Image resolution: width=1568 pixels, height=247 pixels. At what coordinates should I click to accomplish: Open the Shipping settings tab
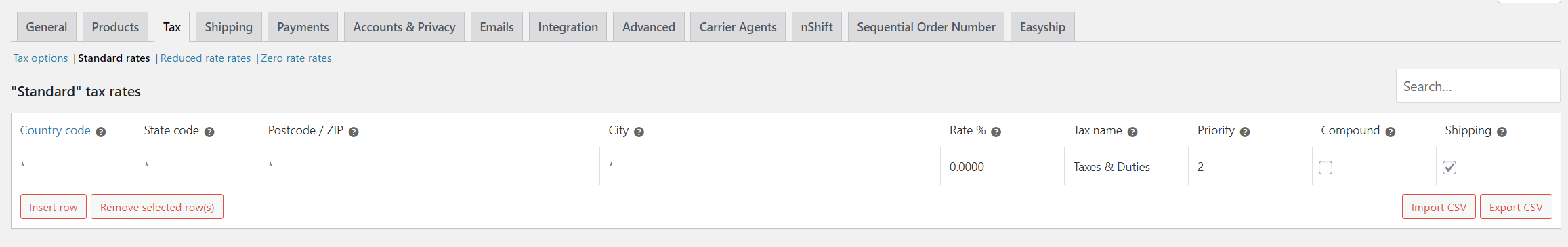(228, 27)
